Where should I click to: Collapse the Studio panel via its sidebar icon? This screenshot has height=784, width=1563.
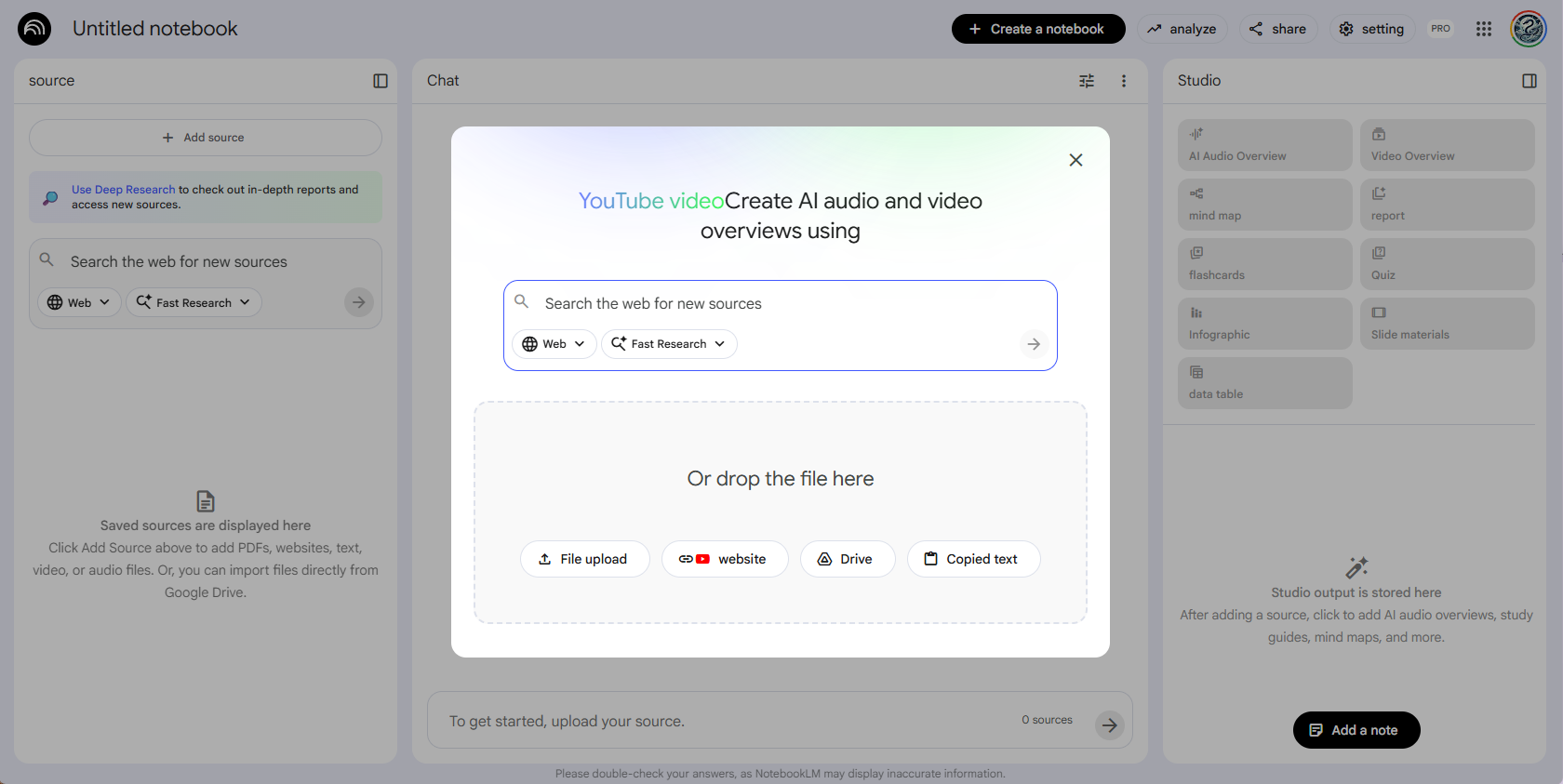click(1530, 81)
